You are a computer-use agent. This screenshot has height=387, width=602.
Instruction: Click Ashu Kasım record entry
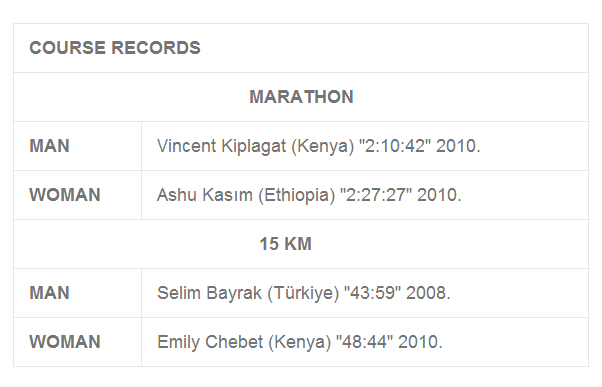click(x=309, y=195)
